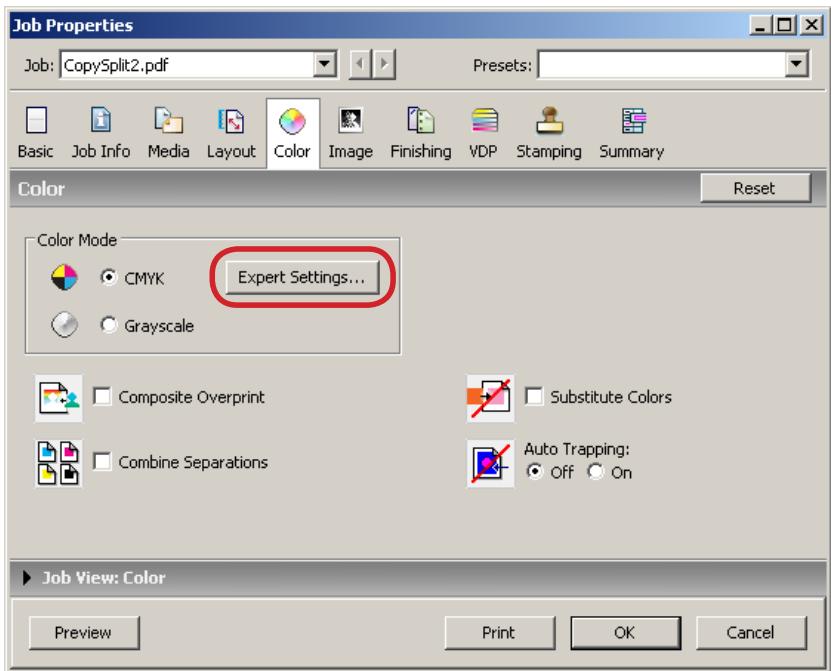
Task: Minimize the Job Properties window
Action: click(x=761, y=25)
